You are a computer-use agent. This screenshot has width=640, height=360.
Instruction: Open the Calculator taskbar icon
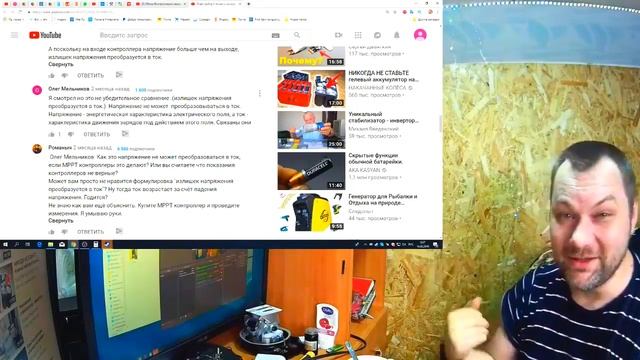coord(96,244)
